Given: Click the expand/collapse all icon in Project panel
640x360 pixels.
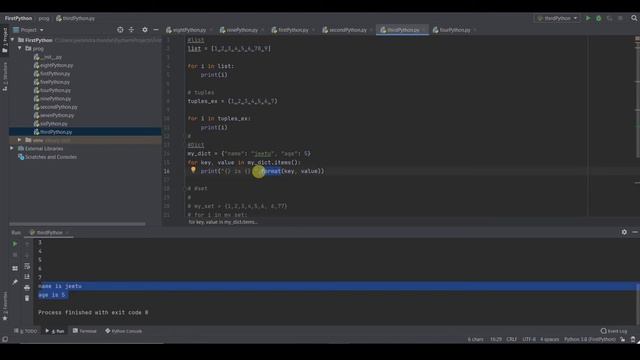Looking at the screenshot, I should (x=131, y=30).
